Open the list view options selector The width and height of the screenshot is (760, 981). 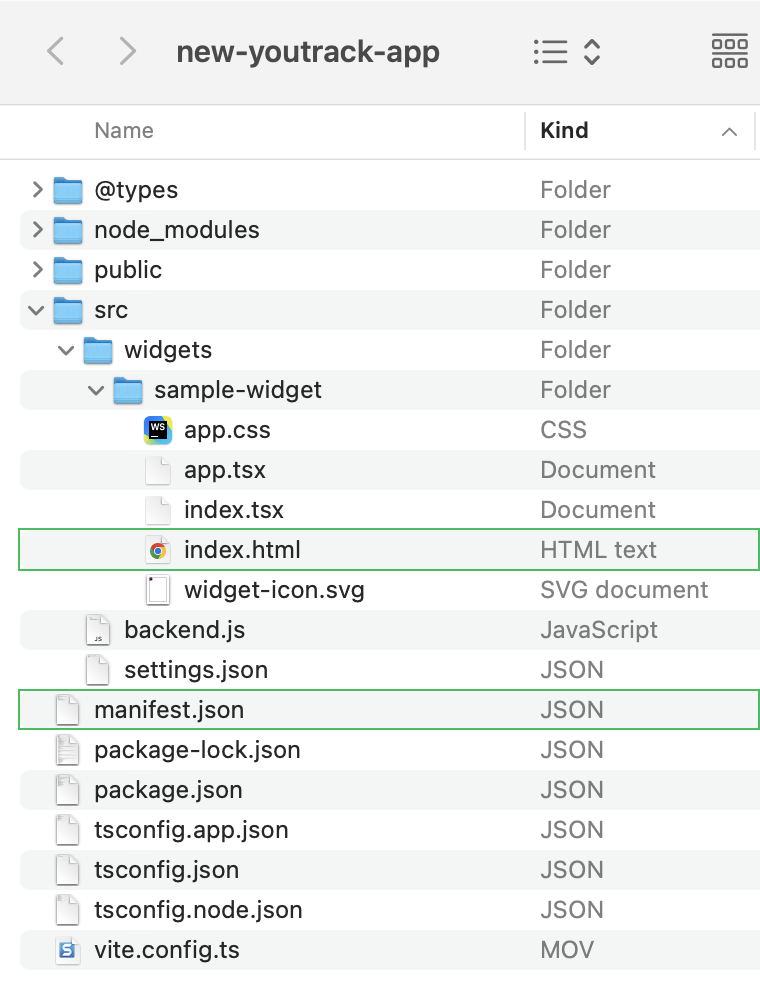pyautogui.click(x=567, y=51)
